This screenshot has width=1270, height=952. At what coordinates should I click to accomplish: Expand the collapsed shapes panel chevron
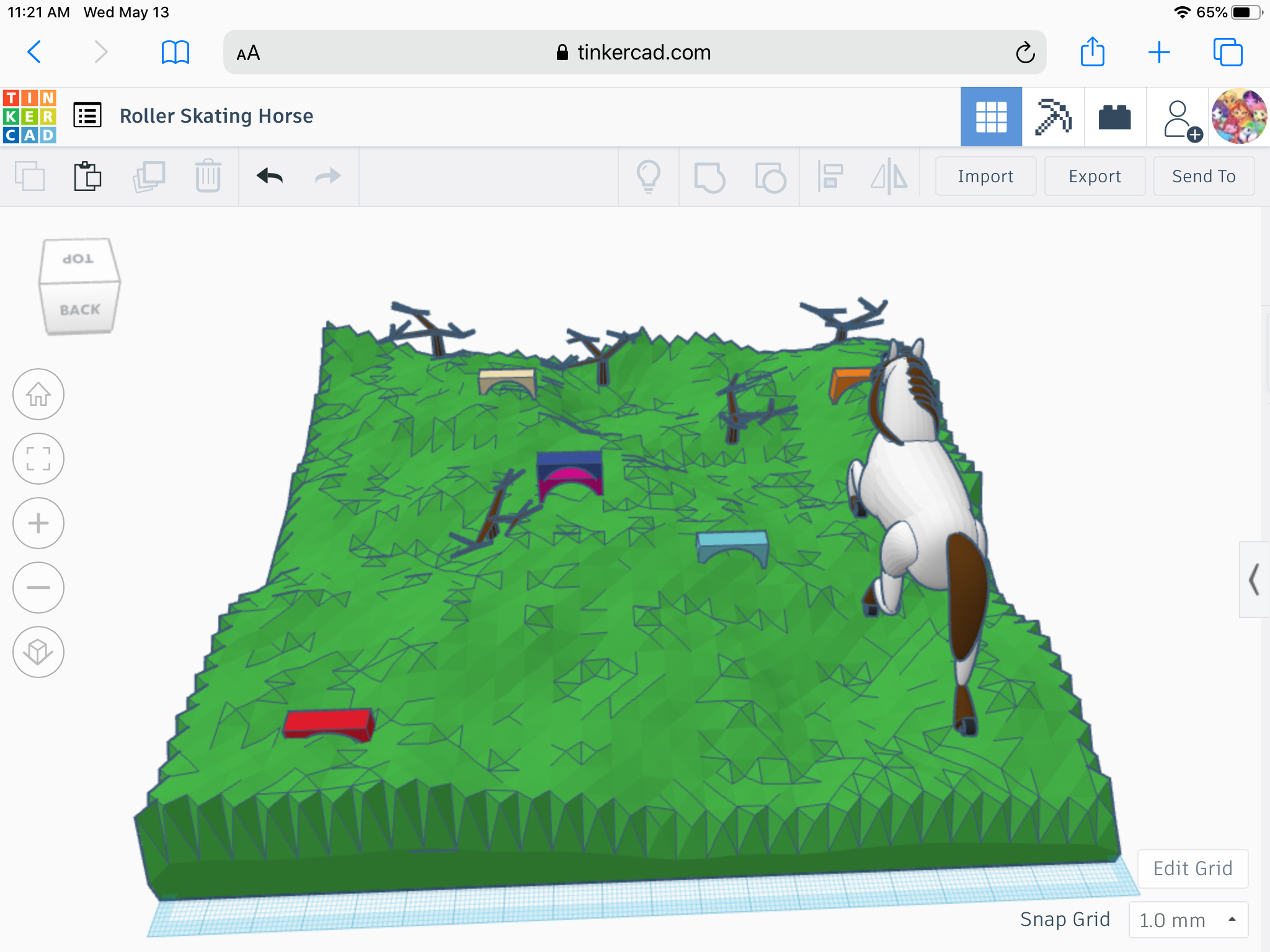pos(1254,580)
